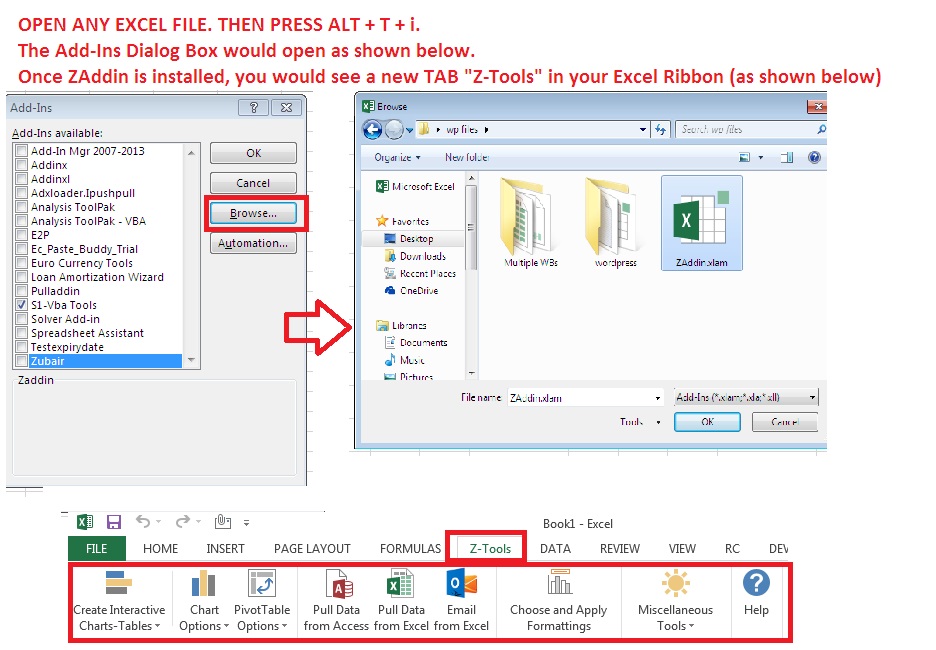Screen dimensions: 936x650
Task: Open PivotTable Options in the Z-Tools ribbon
Action: [x=261, y=600]
